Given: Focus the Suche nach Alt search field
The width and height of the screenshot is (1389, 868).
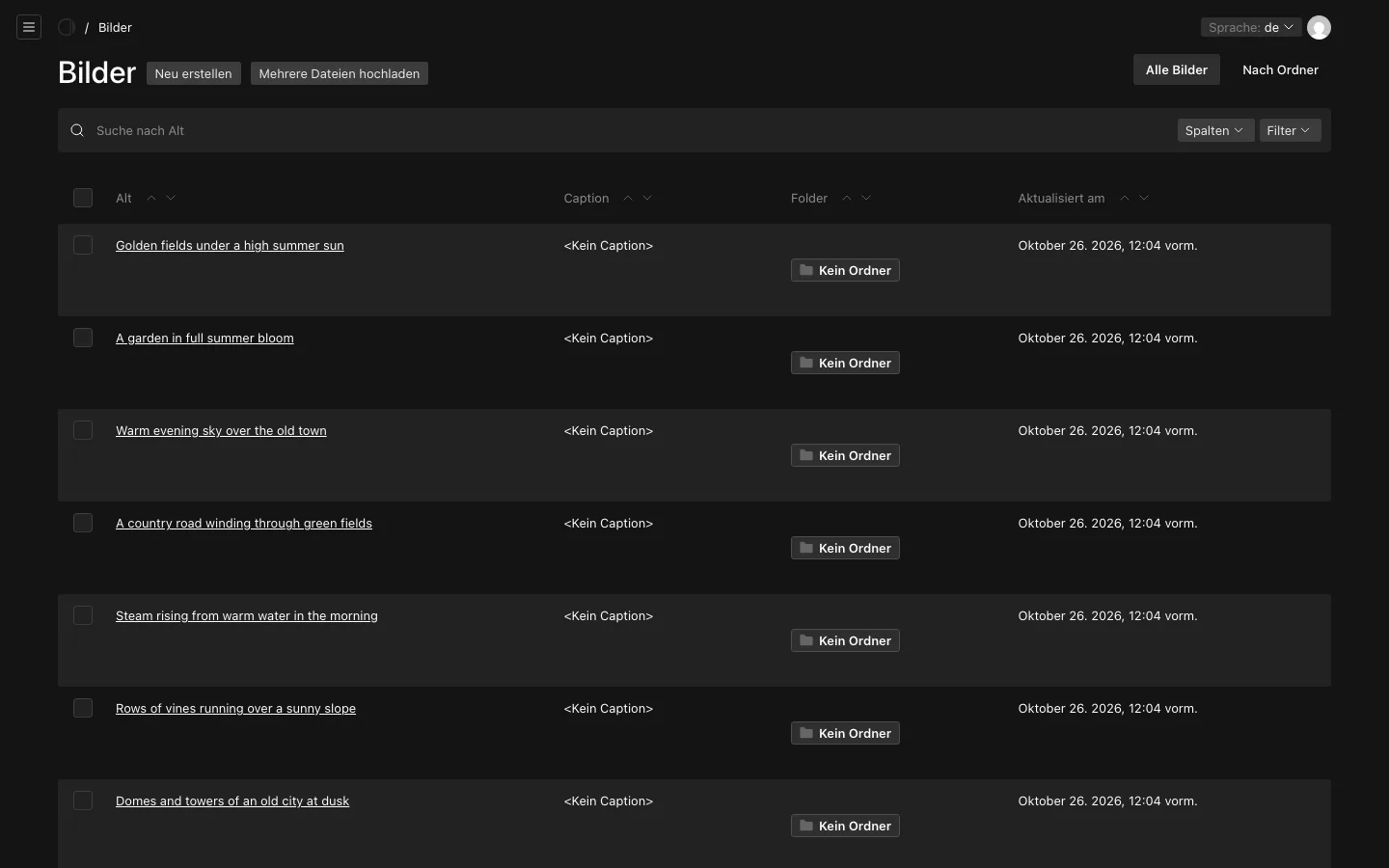Looking at the screenshot, I should [x=627, y=130].
